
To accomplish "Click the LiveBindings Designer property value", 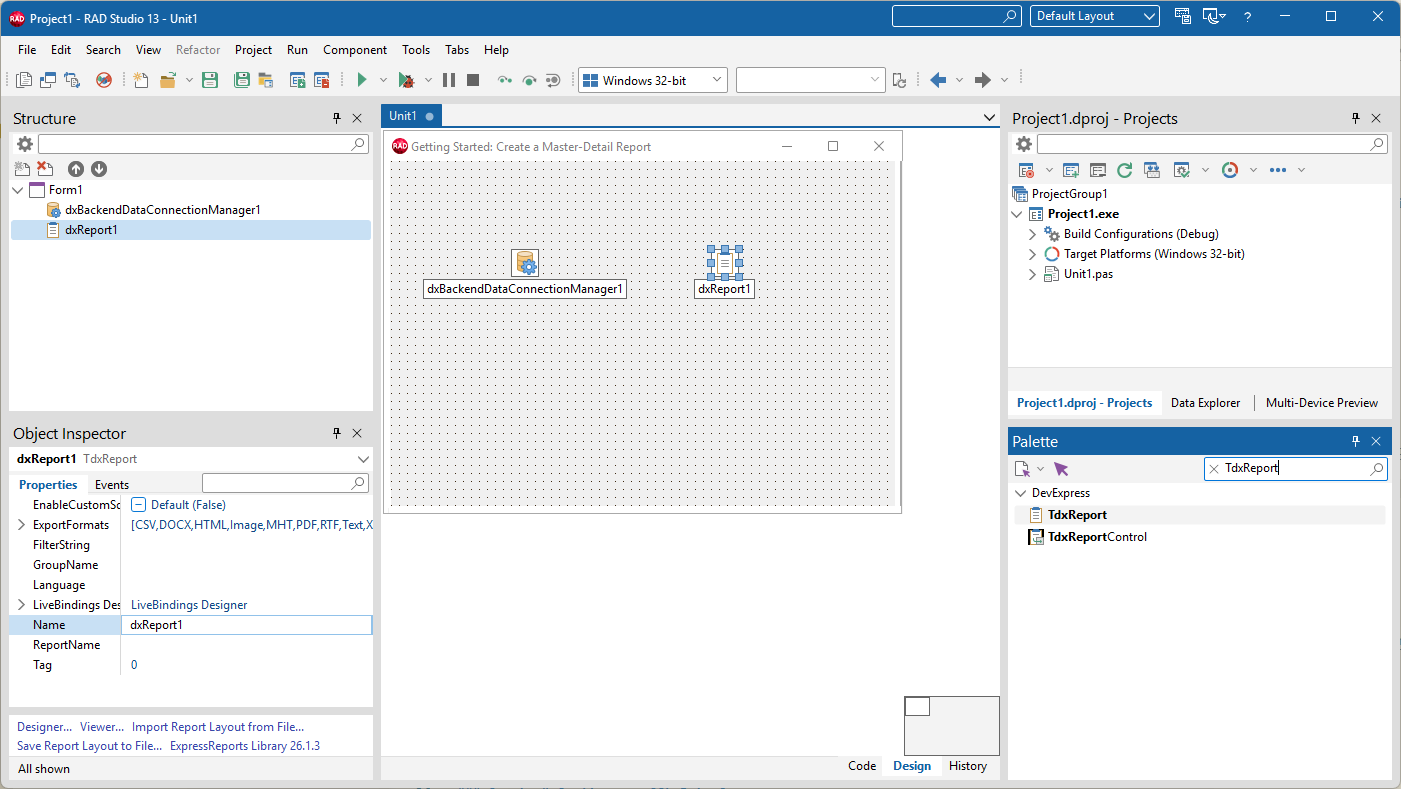I will 189,605.
